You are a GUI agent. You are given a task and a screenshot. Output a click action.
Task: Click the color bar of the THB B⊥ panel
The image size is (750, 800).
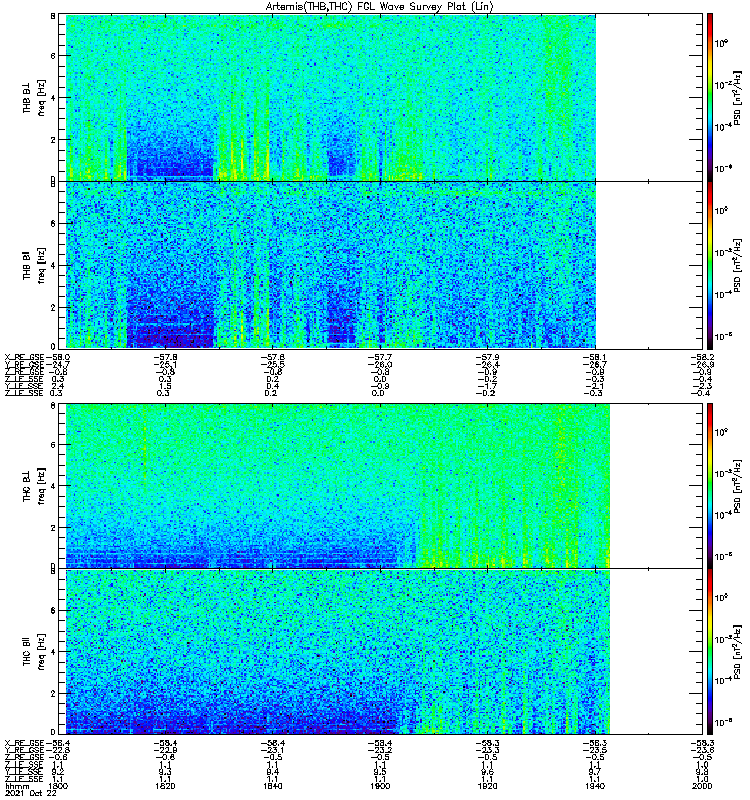coord(710,97)
